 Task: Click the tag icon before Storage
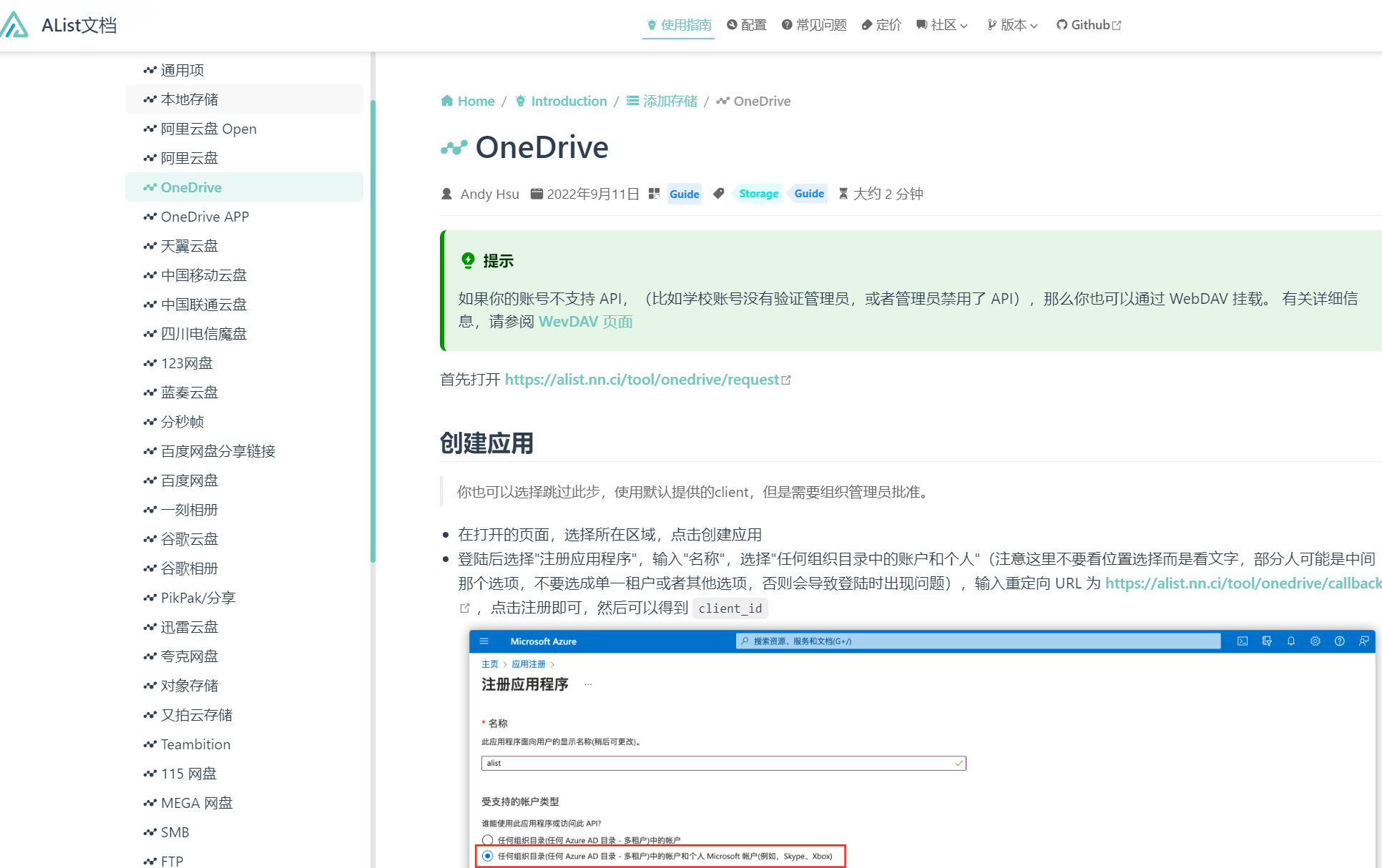(719, 194)
